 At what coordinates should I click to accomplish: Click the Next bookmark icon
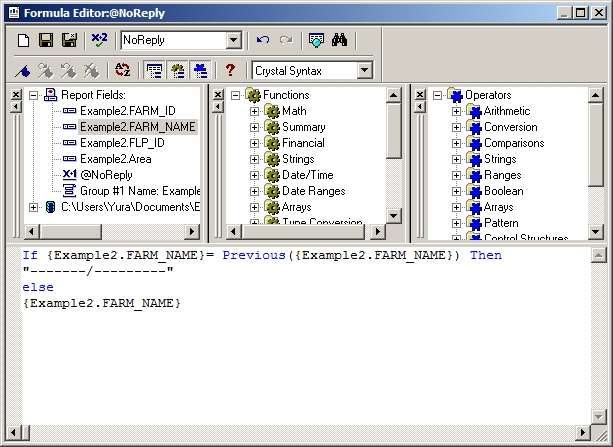(46, 71)
